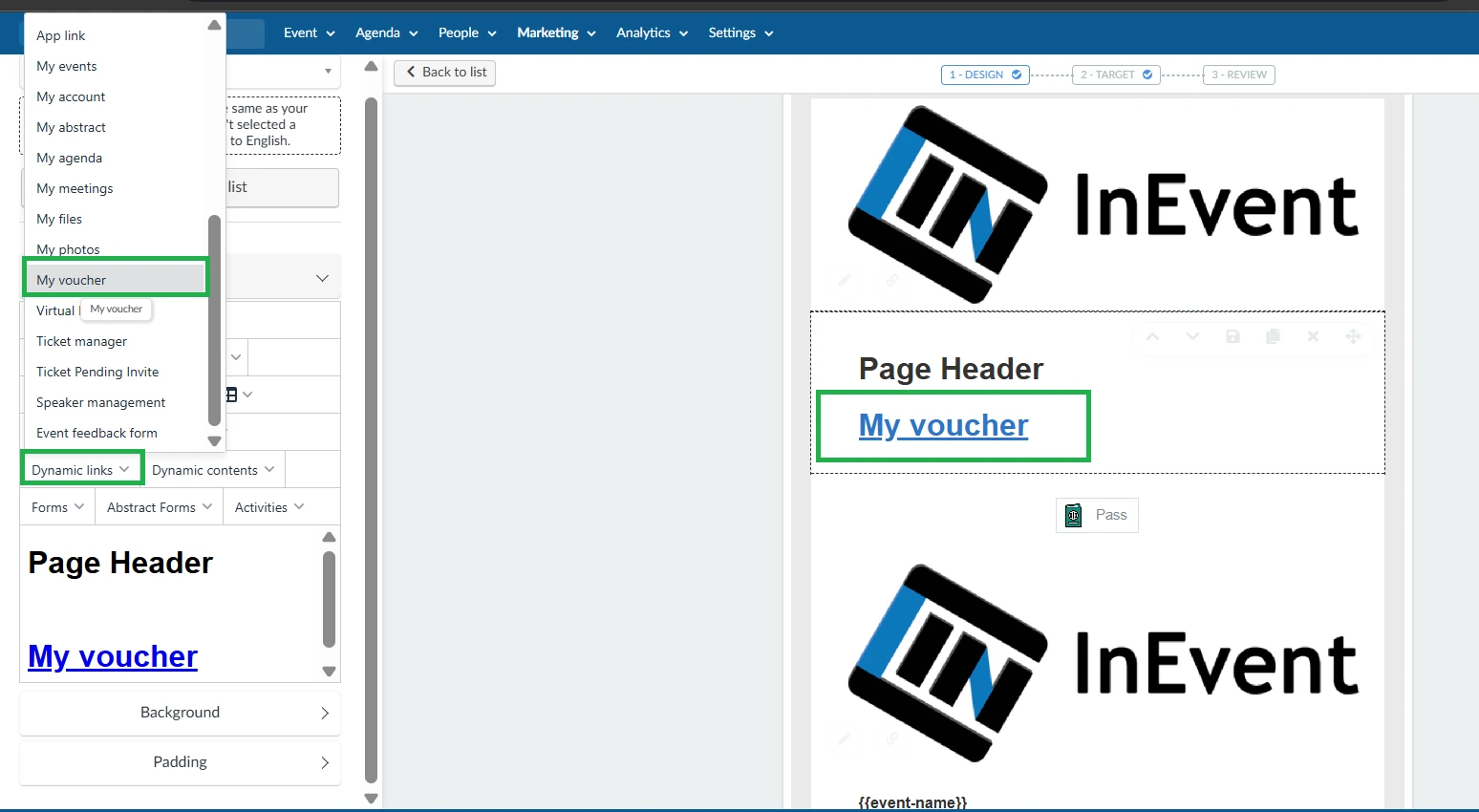Open the Forms dropdown
Viewport: 1479px width, 812px height.
click(57, 507)
